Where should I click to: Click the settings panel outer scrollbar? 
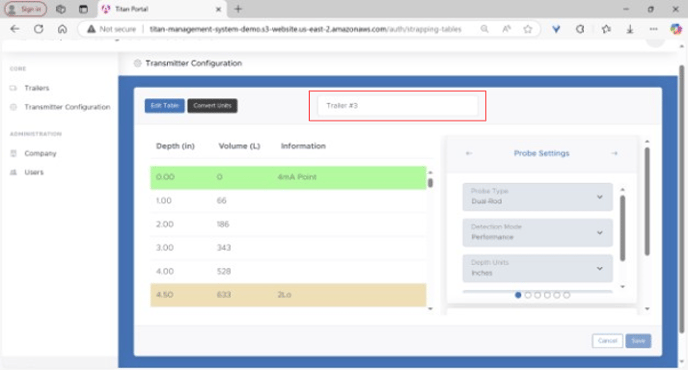(x=647, y=201)
